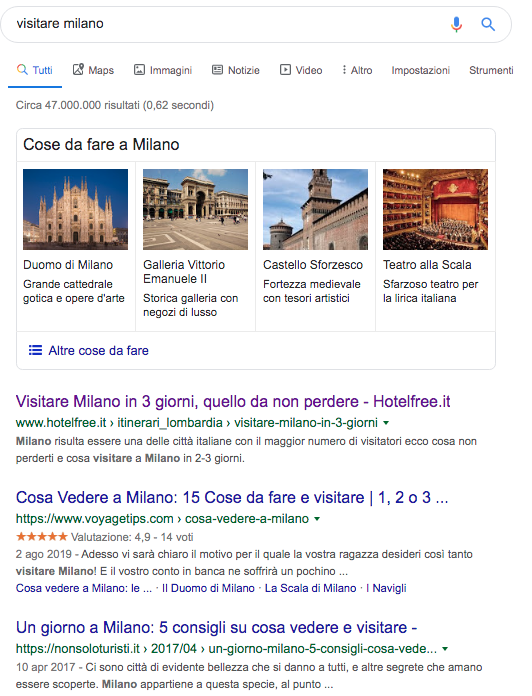The height and width of the screenshot is (696, 532).
Task: Open the Teatro alla Scala photo
Action: (435, 209)
